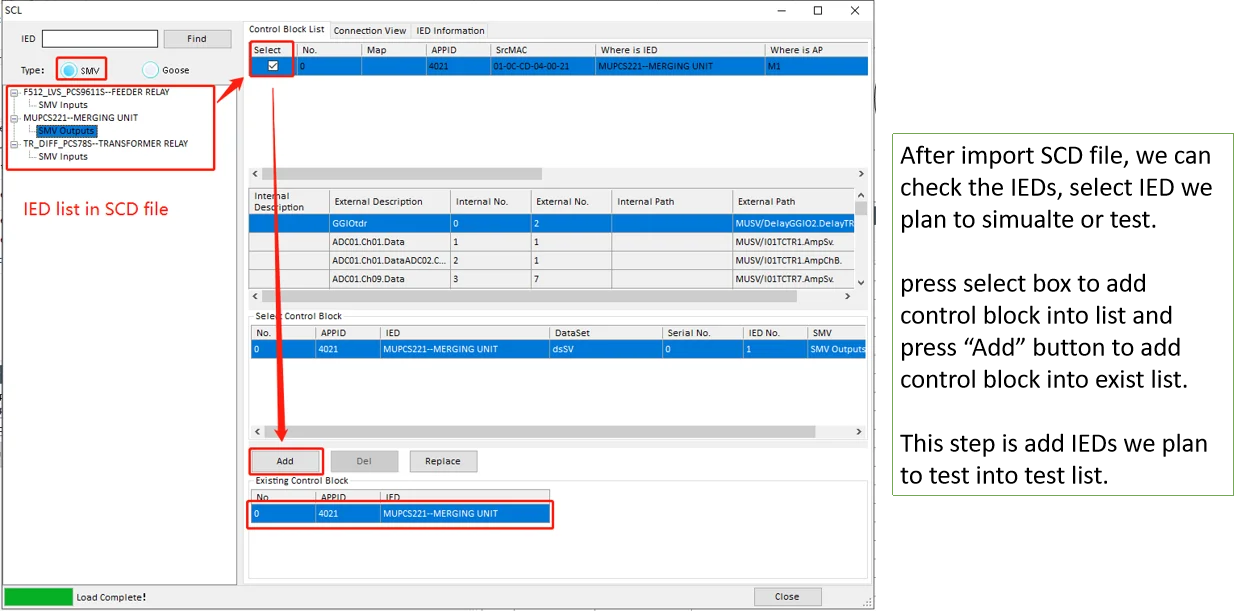The image size is (1235, 612).
Task: Click the Add button
Action: (285, 462)
